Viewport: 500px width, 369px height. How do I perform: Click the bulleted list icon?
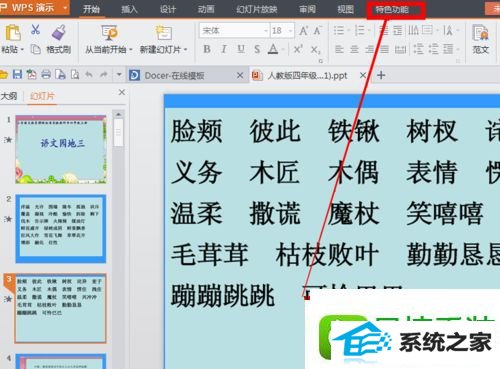(339, 30)
